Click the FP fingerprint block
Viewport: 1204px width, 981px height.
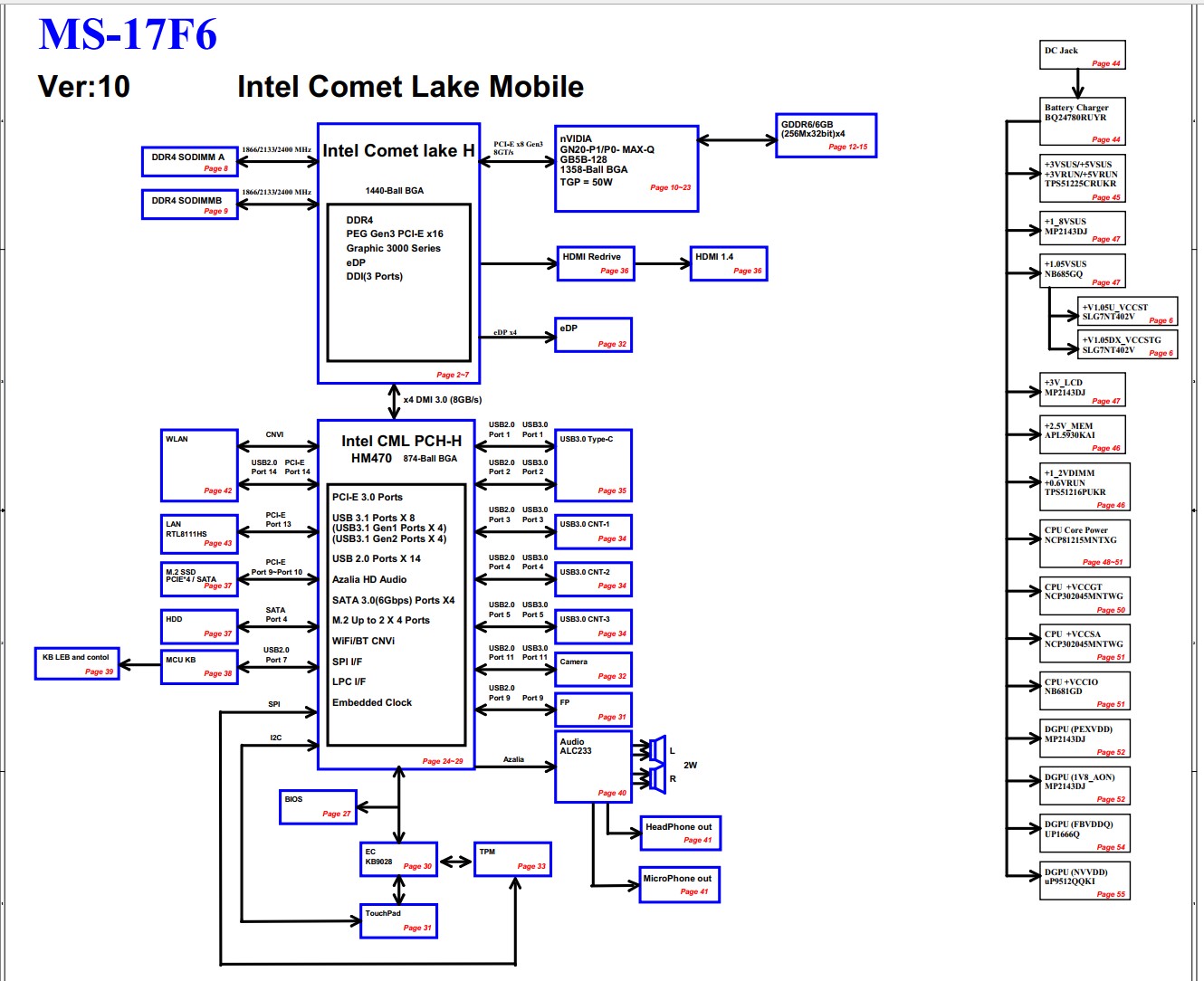(x=593, y=710)
